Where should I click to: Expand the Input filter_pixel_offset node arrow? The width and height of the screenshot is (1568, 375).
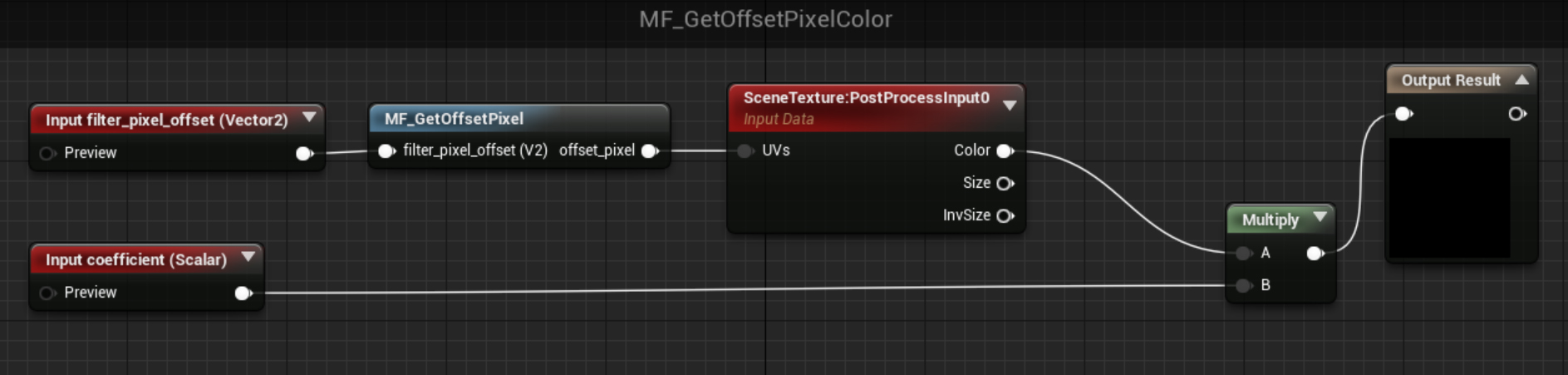pyautogui.click(x=309, y=117)
